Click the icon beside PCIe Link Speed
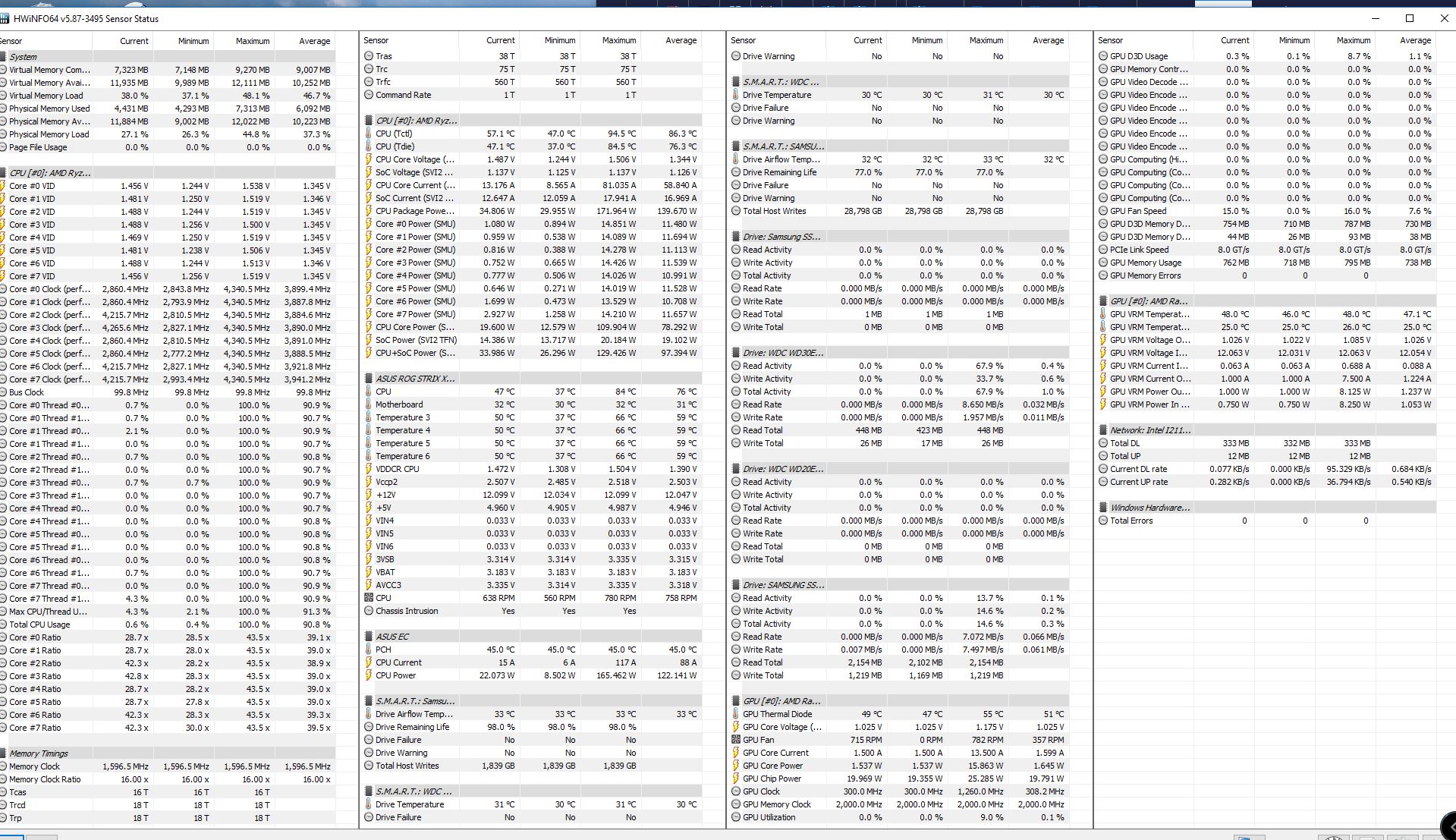 pos(1103,250)
